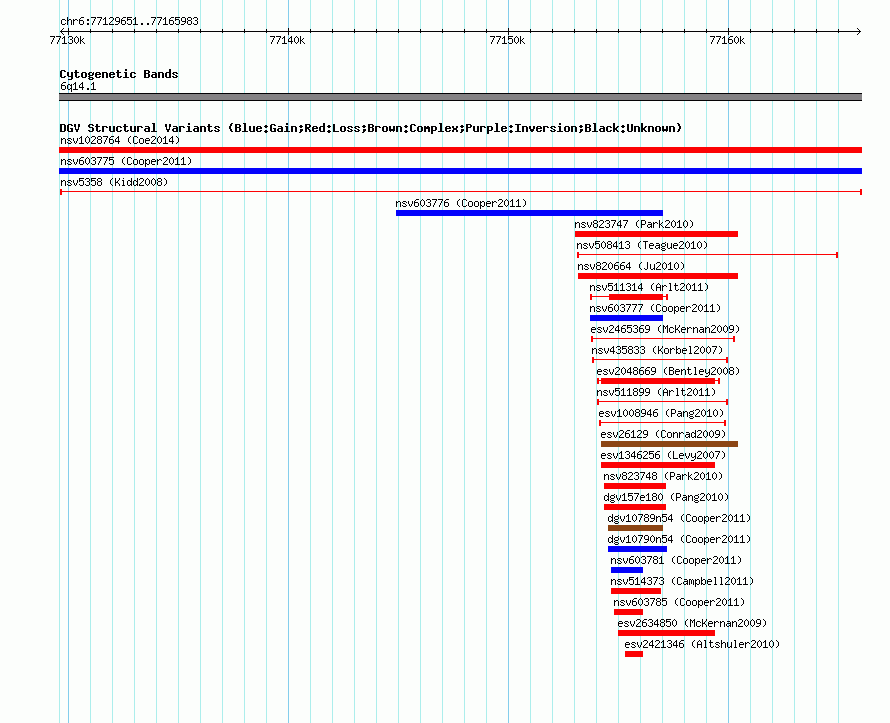
Task: Open the nsv603785 (Cooper2011) label
Action: click(x=679, y=602)
